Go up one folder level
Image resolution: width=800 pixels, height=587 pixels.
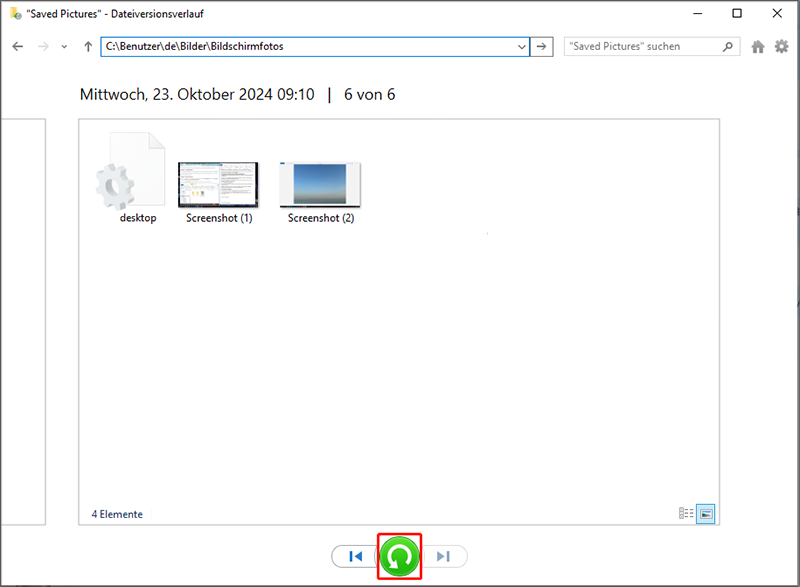(x=88, y=46)
